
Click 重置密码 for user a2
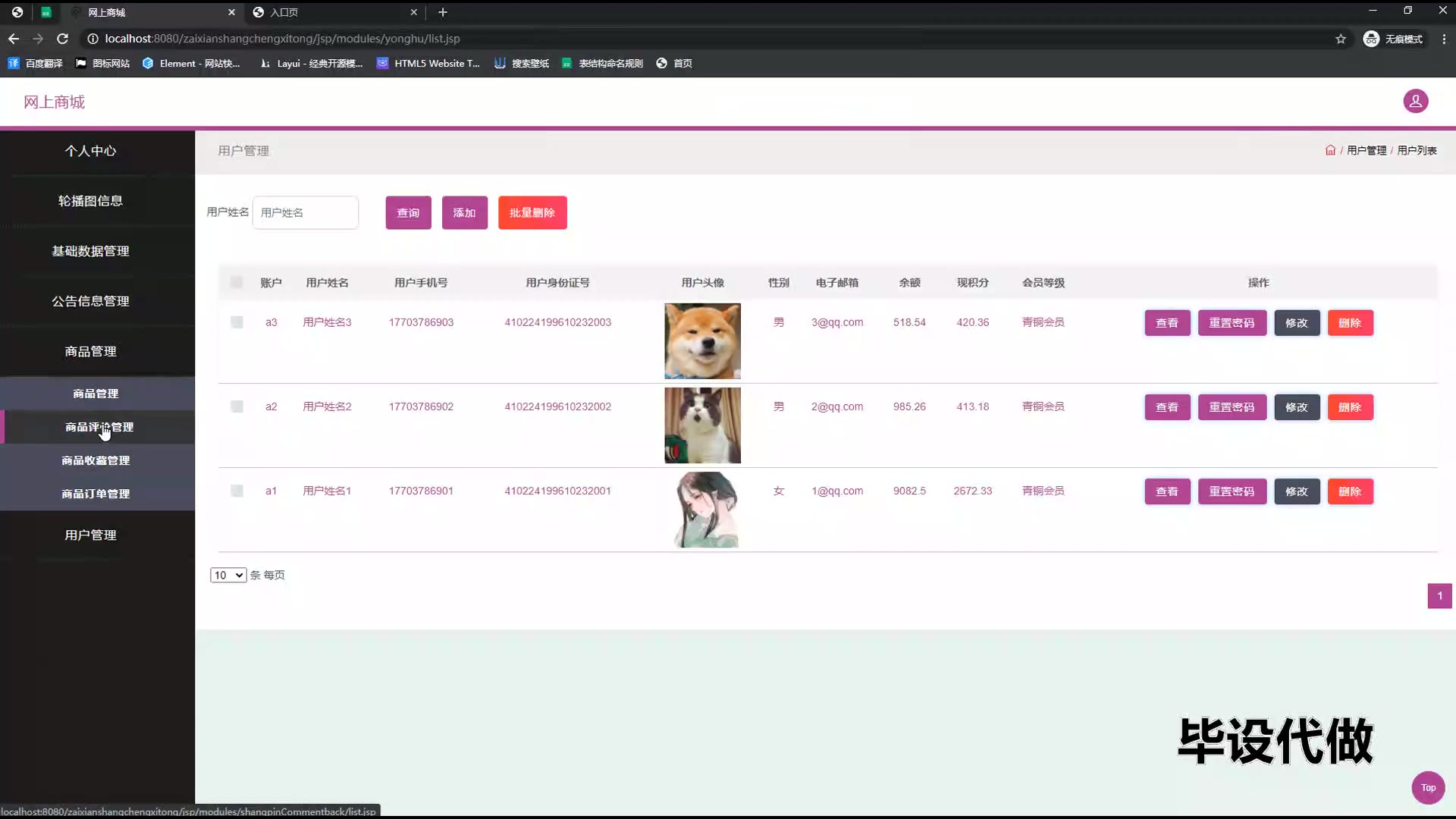(x=1232, y=407)
